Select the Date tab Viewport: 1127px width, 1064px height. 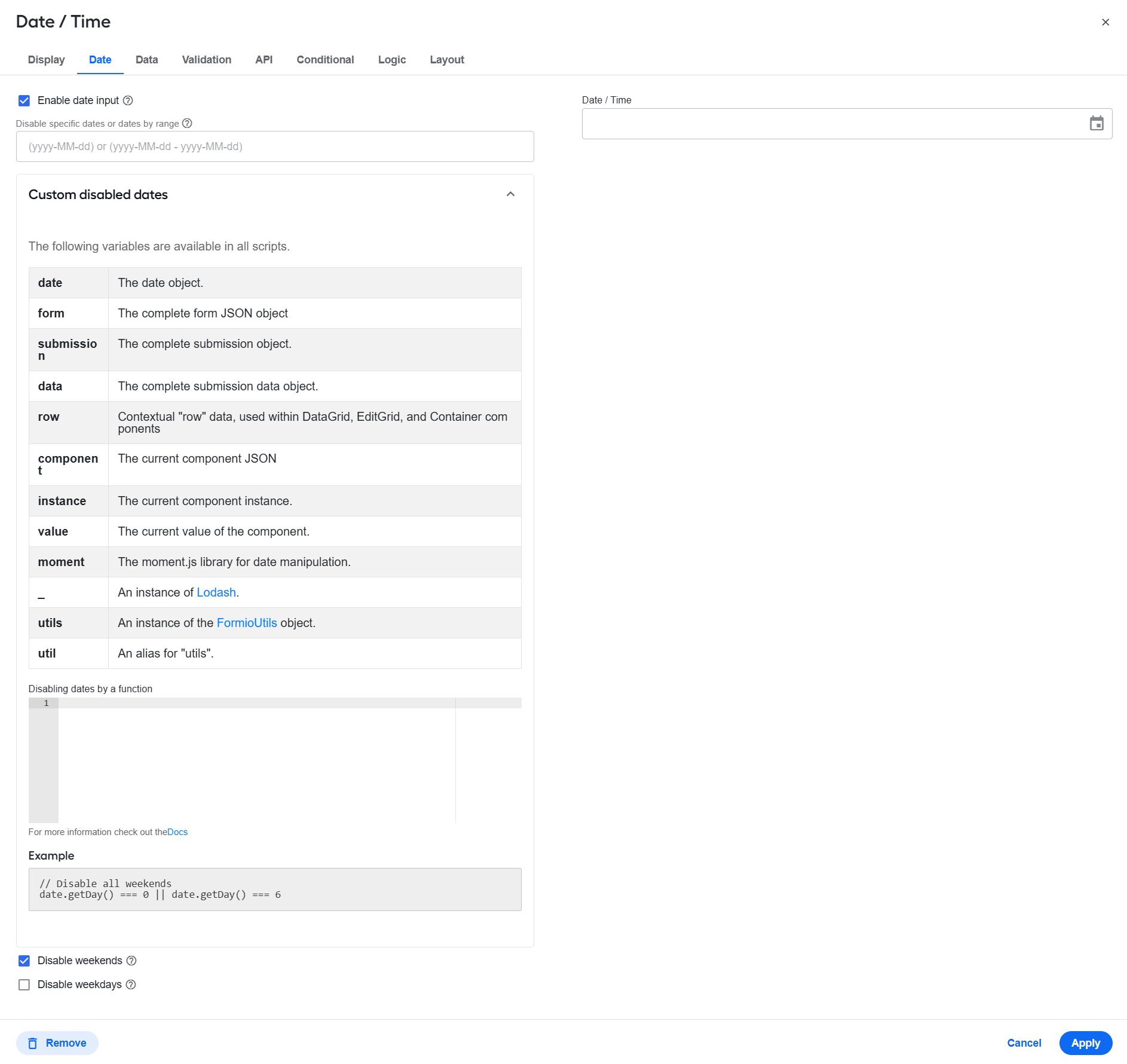(x=100, y=60)
